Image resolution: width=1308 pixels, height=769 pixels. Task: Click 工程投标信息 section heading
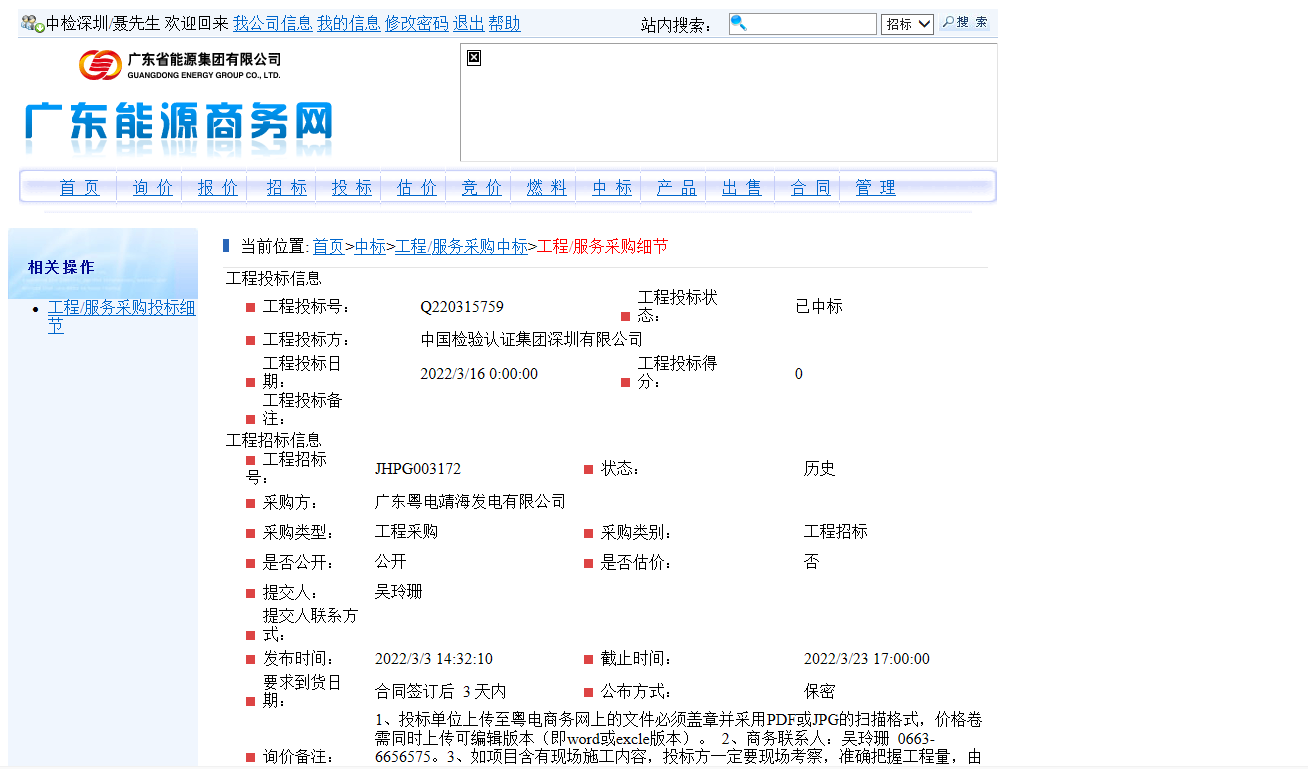(x=274, y=279)
